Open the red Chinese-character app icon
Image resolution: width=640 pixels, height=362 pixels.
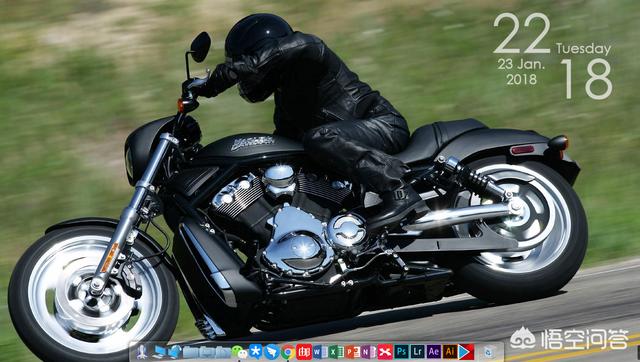(x=304, y=351)
